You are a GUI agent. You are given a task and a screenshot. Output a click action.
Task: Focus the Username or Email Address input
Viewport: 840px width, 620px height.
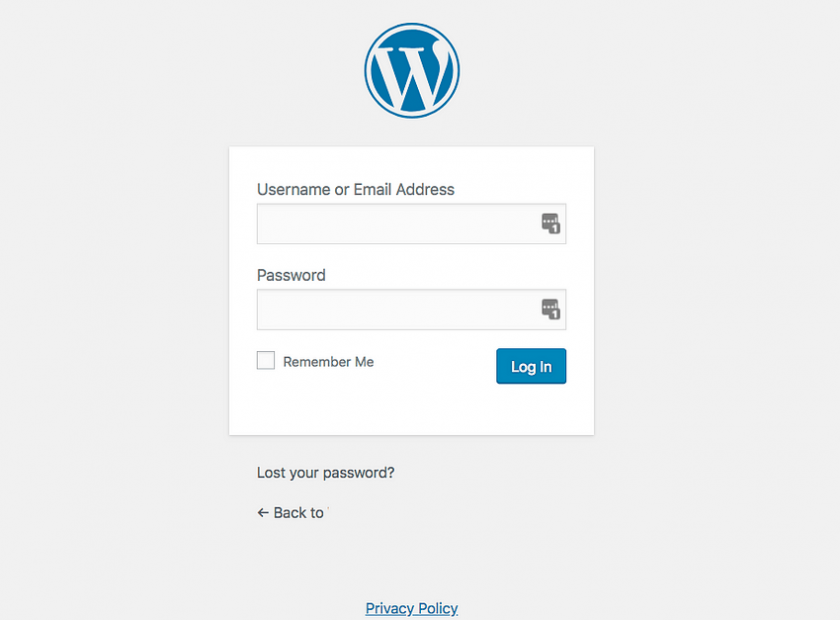click(x=397, y=224)
